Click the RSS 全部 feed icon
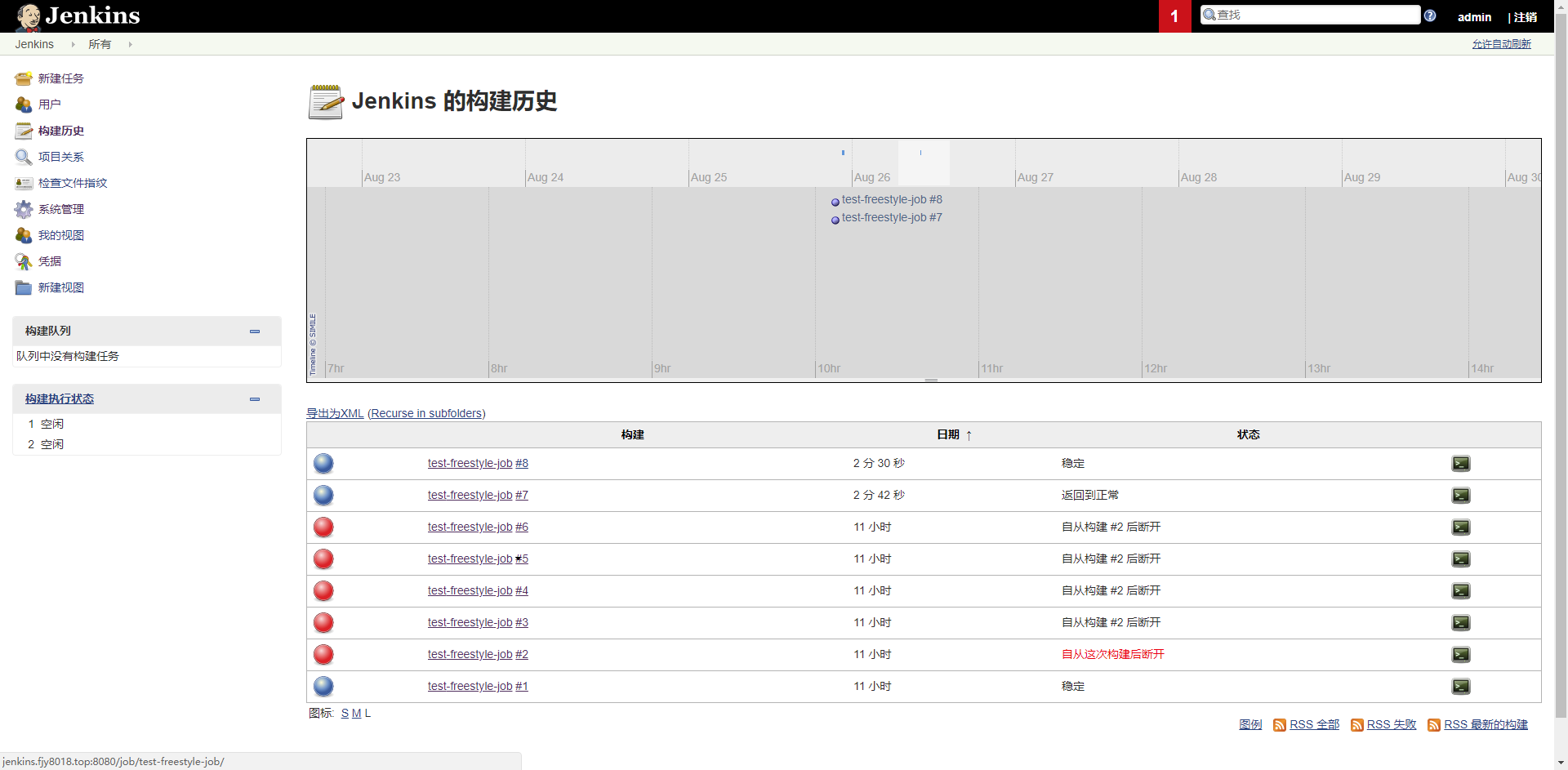 point(1280,725)
